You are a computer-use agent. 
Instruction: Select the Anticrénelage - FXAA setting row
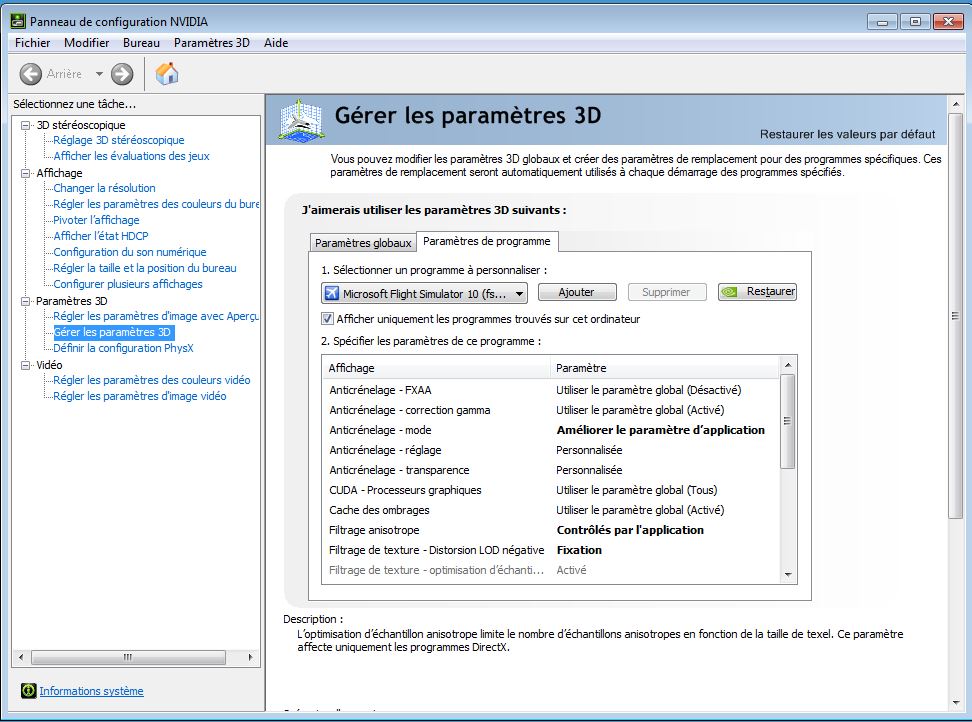pyautogui.click(x=550, y=390)
